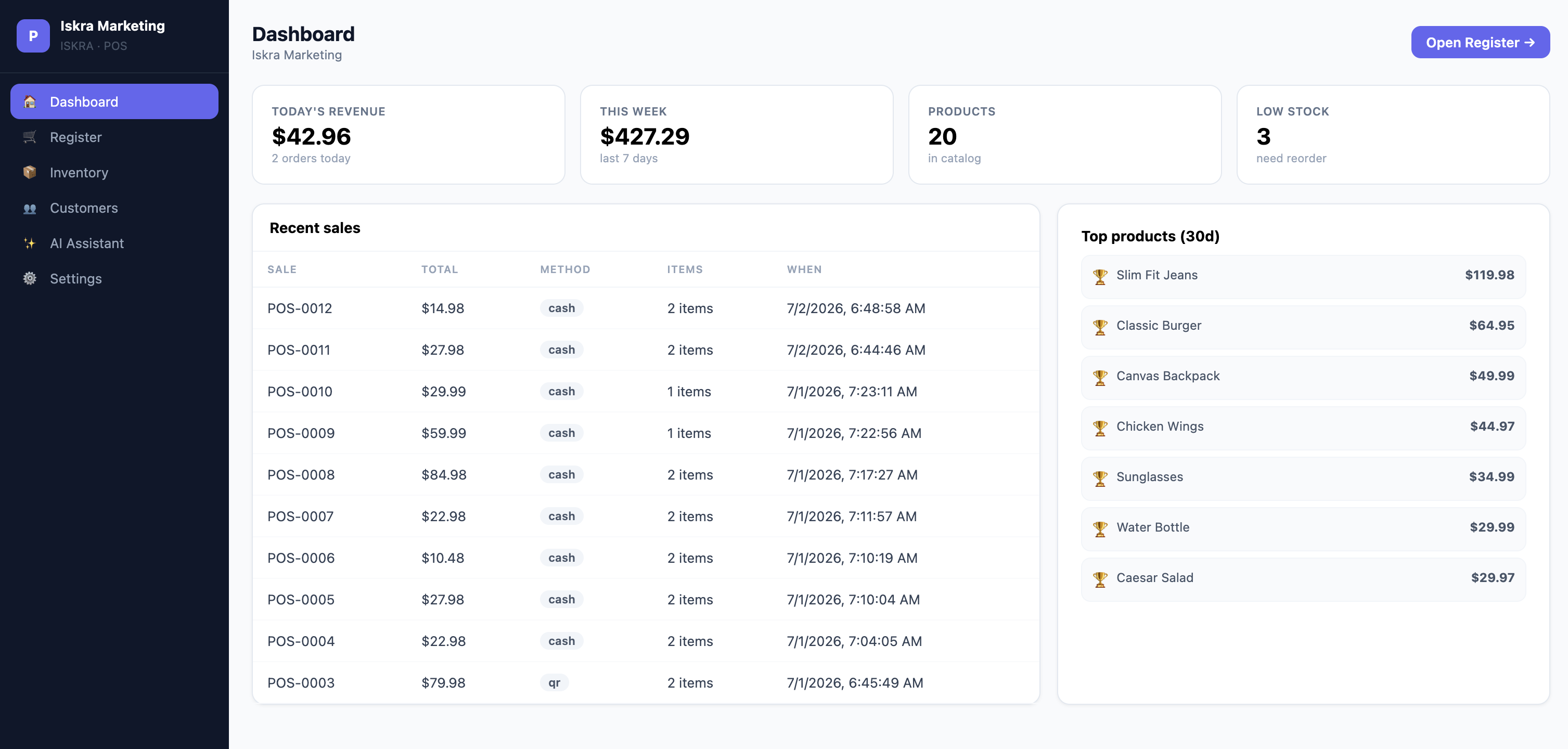Click the $29.97 amount for Caesar Salad
This screenshot has height=749, width=1568.
[x=1493, y=578]
